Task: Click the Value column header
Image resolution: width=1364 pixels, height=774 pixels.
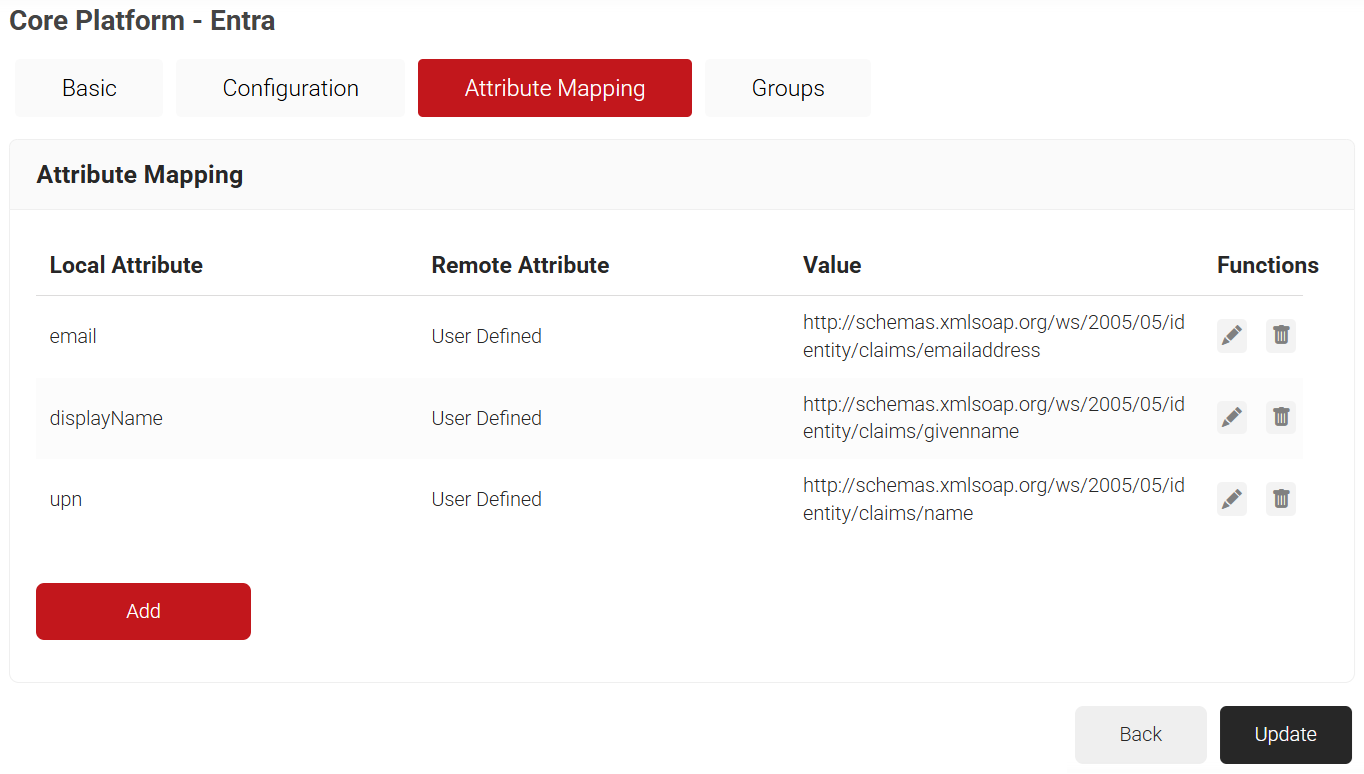Action: coord(832,265)
